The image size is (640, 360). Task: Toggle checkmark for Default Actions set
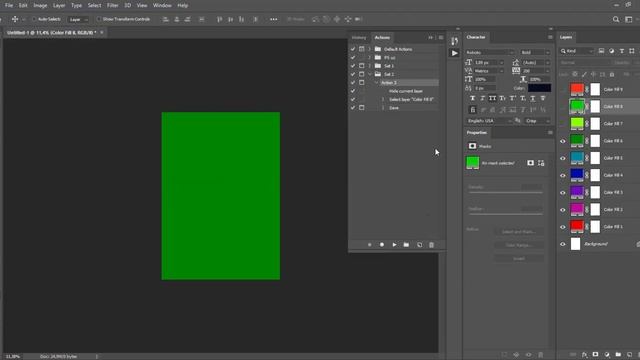pos(353,49)
